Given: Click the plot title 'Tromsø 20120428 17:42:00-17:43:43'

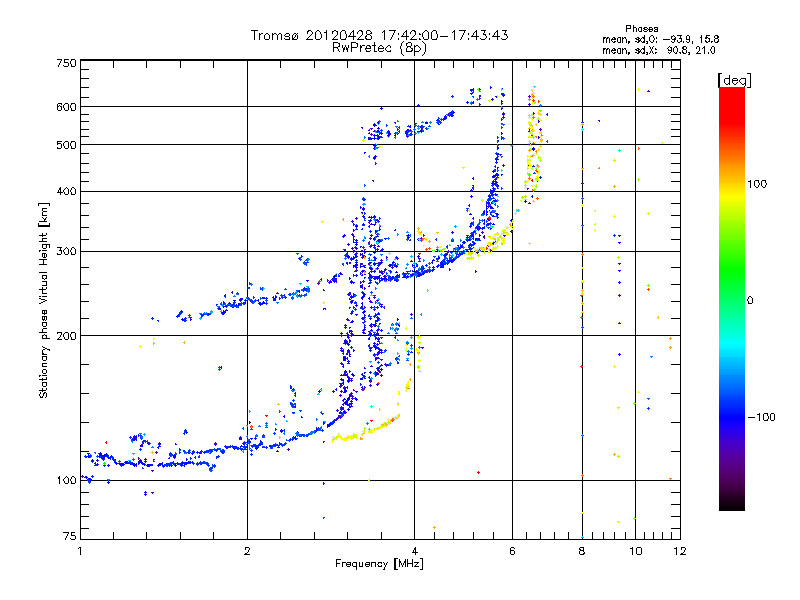Looking at the screenshot, I should click(380, 35).
